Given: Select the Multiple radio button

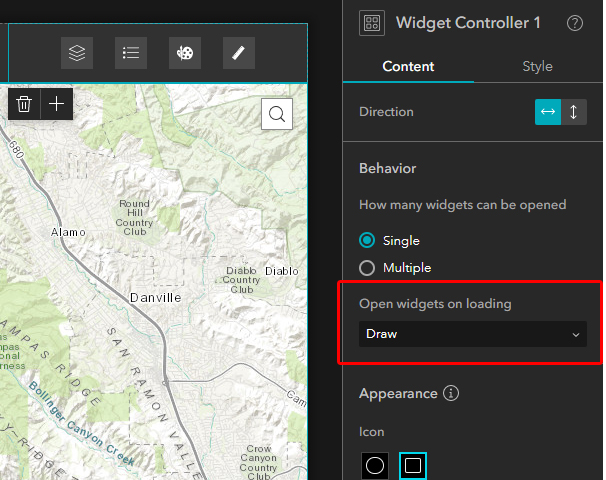Looking at the screenshot, I should [x=367, y=267].
